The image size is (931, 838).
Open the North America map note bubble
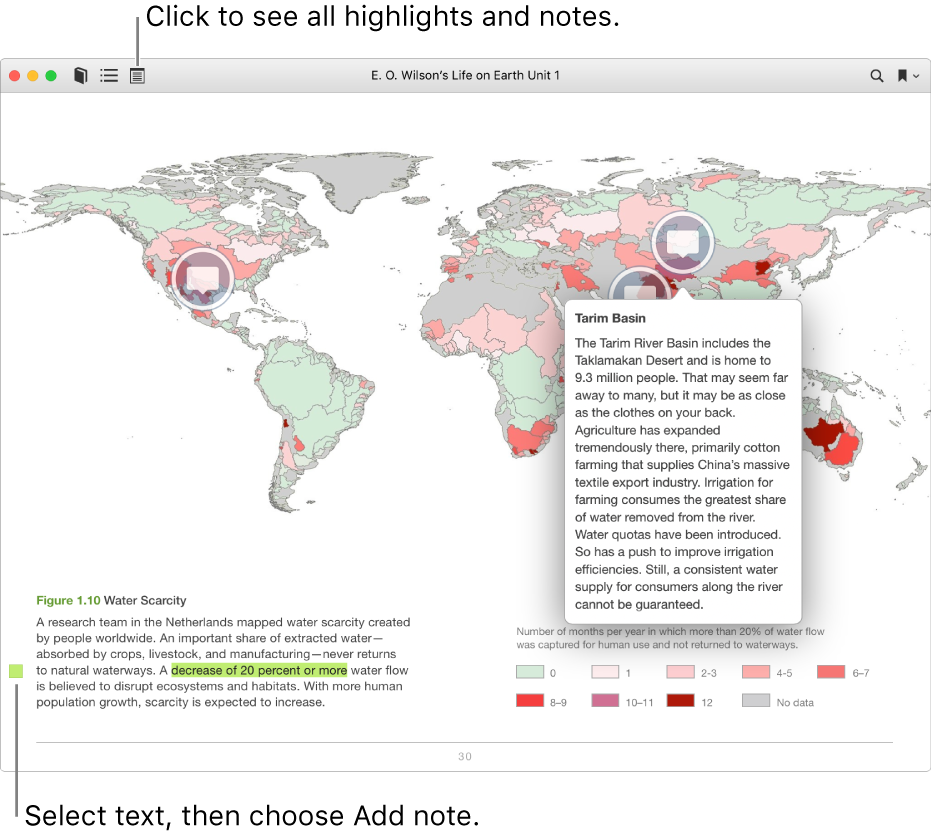tap(202, 278)
